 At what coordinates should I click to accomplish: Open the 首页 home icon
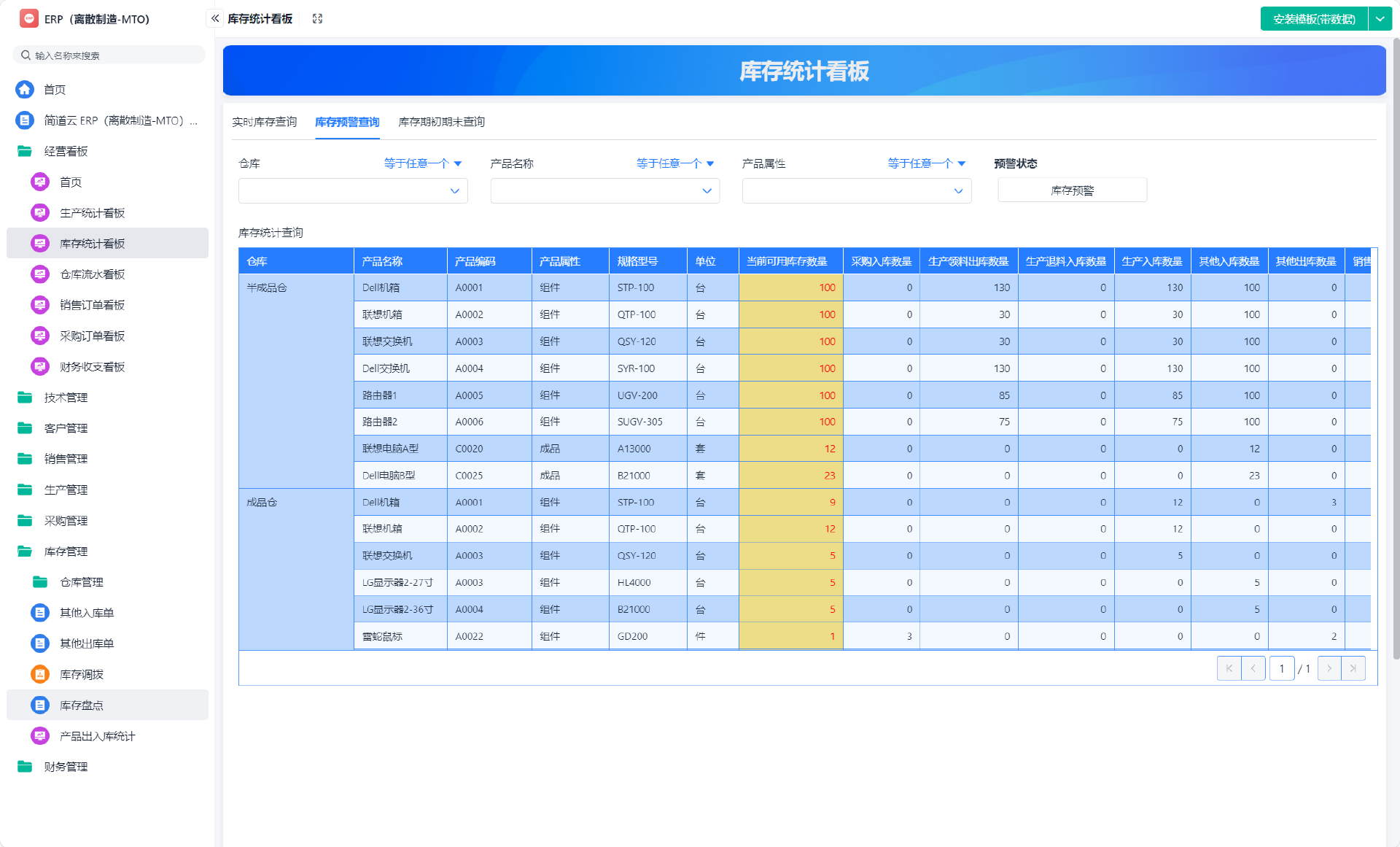coord(25,89)
